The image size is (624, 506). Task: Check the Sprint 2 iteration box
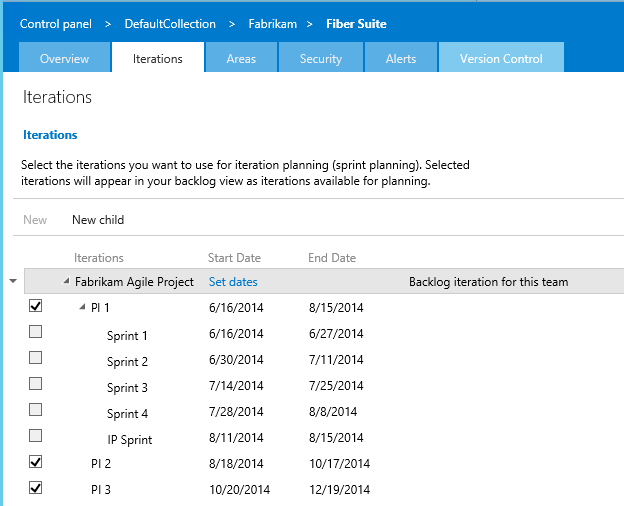(36, 357)
